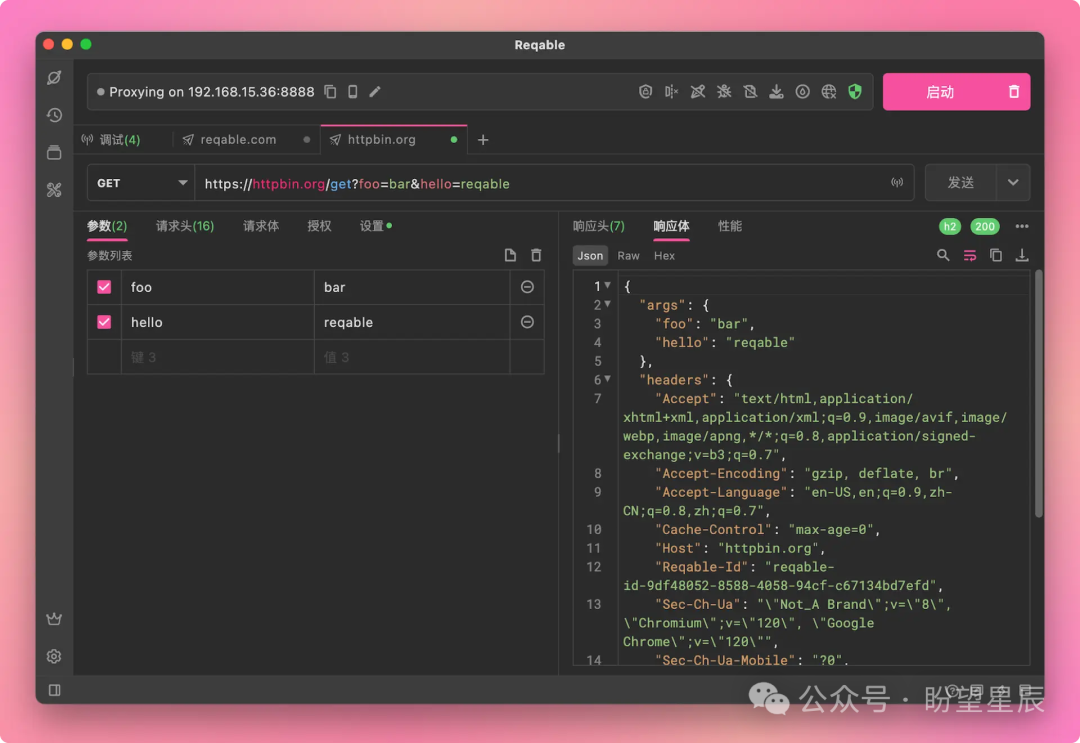Click the reqable value cell

(412, 322)
